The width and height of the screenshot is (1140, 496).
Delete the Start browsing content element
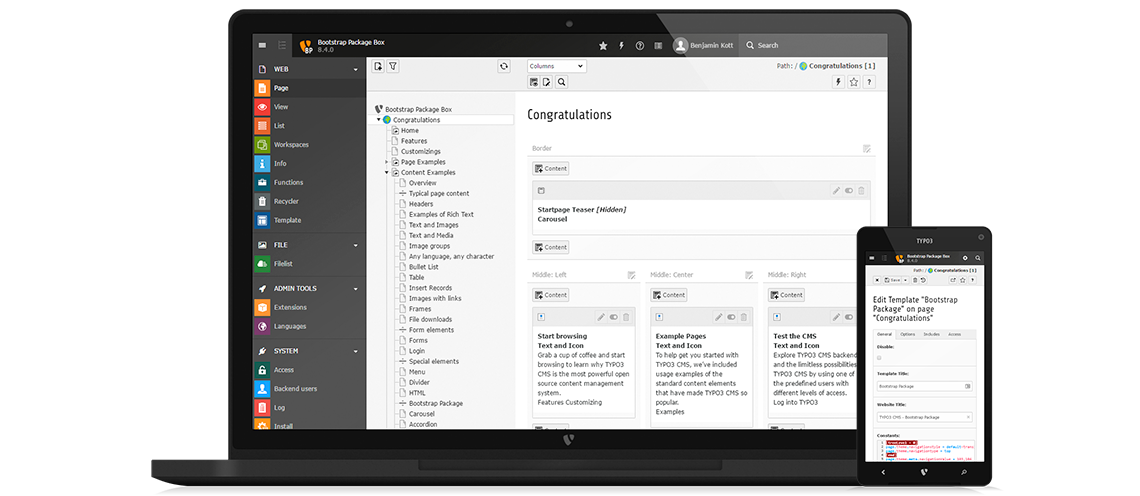pyautogui.click(x=627, y=317)
